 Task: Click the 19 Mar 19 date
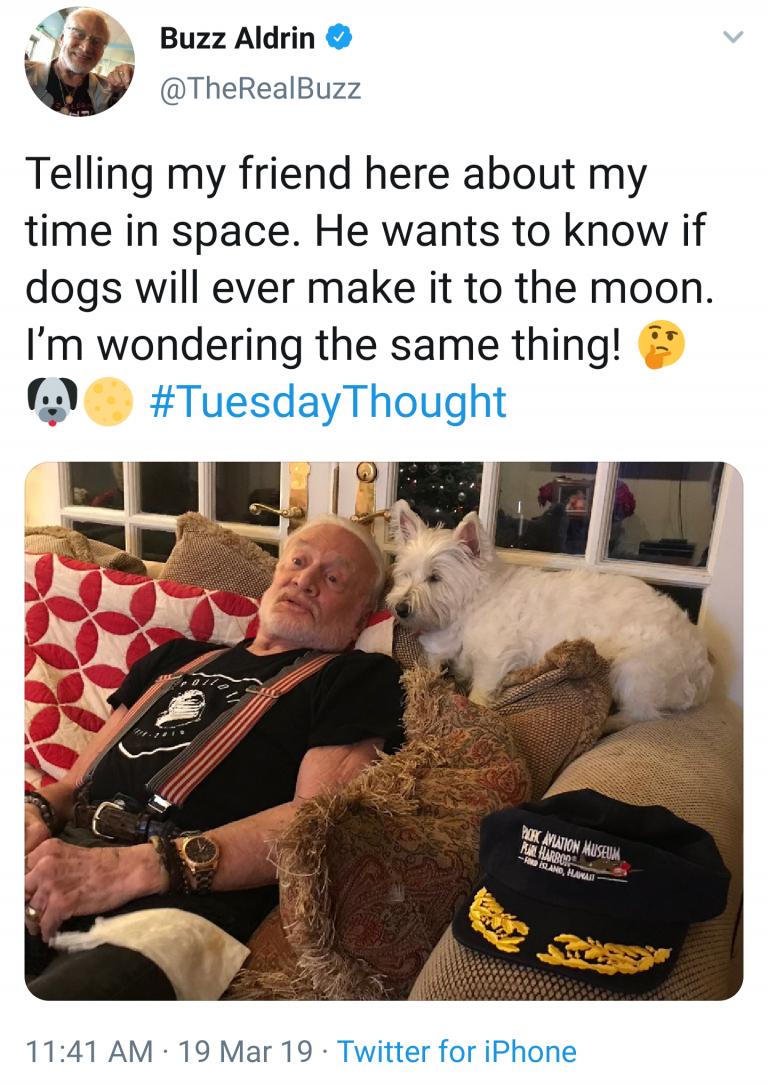pos(246,1052)
